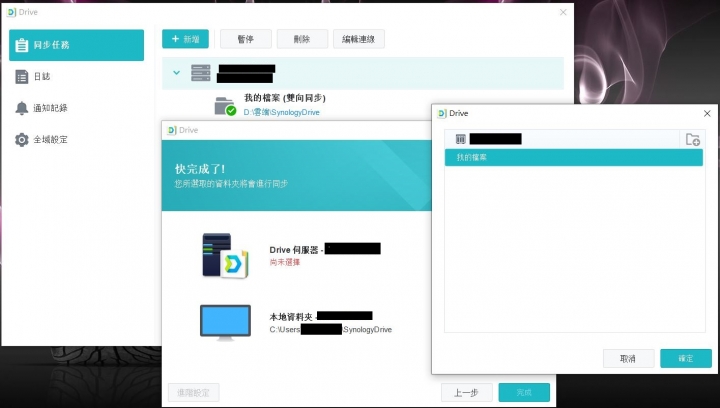Click the 進階設定 button in wizard
Viewport: 720px width, 408px height.
tap(193, 392)
